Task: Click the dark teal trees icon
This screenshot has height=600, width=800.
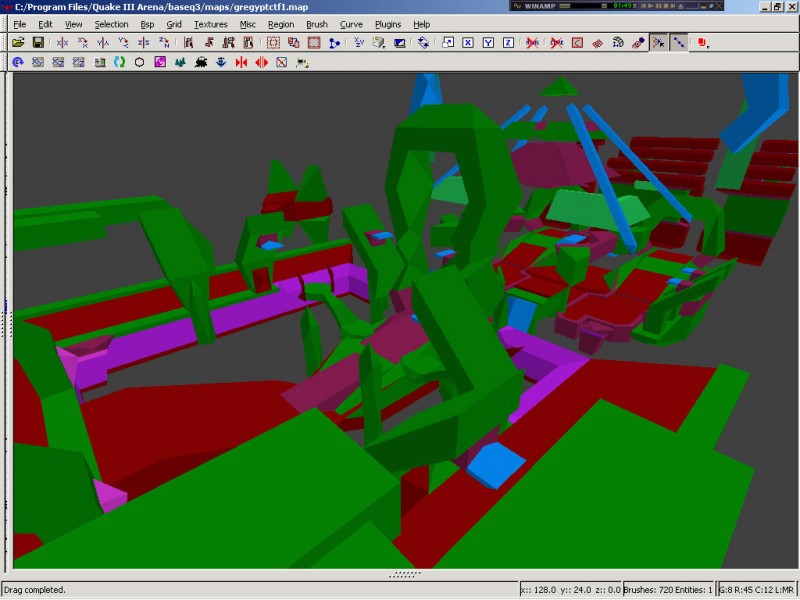Action: 180,62
